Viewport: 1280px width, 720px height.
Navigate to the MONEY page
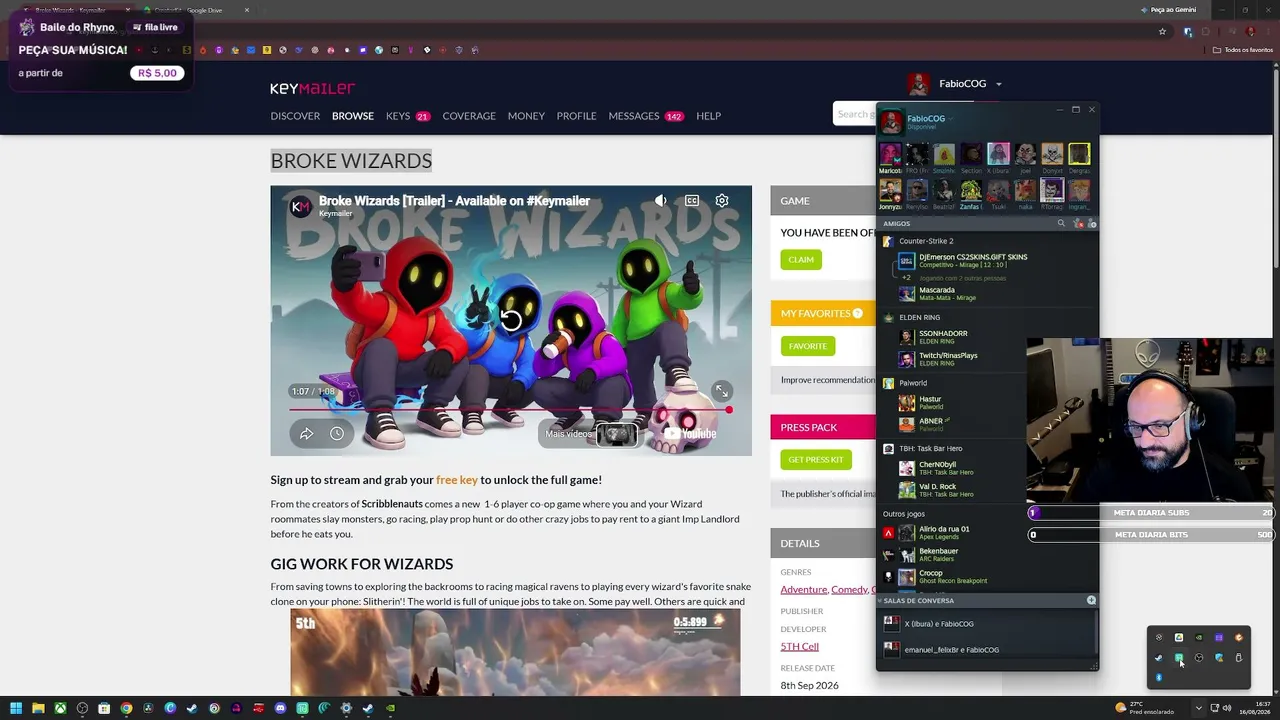coord(526,116)
